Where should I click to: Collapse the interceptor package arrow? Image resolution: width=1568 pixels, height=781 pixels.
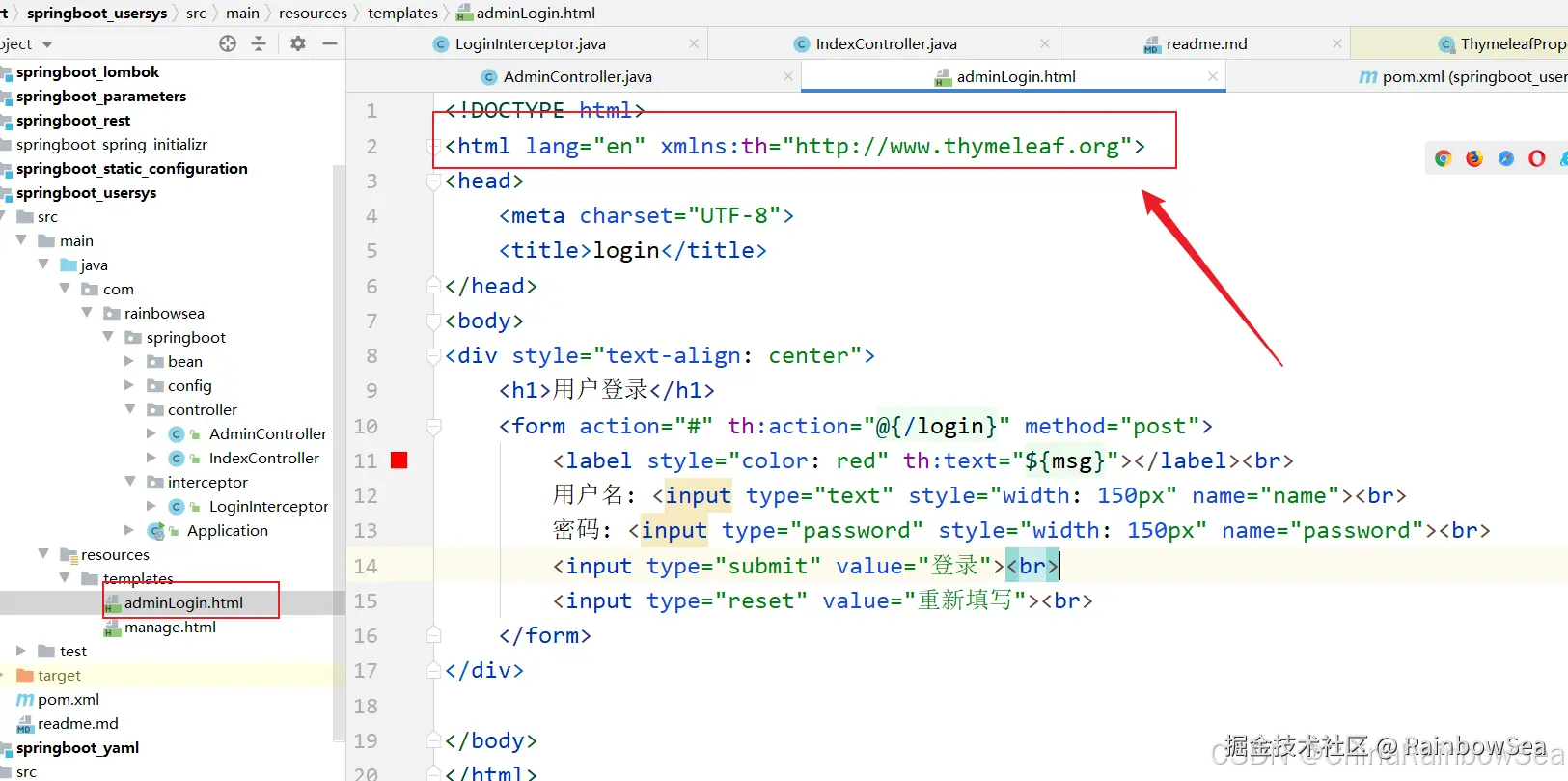(130, 481)
